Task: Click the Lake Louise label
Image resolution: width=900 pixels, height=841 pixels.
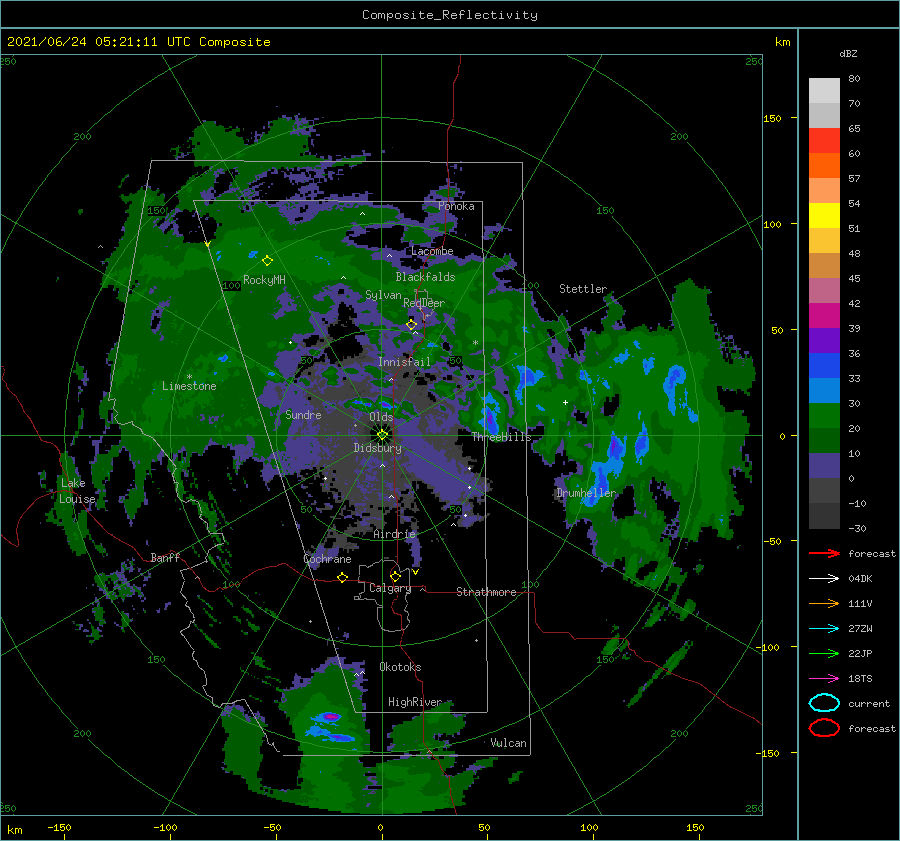Action: coord(77,491)
